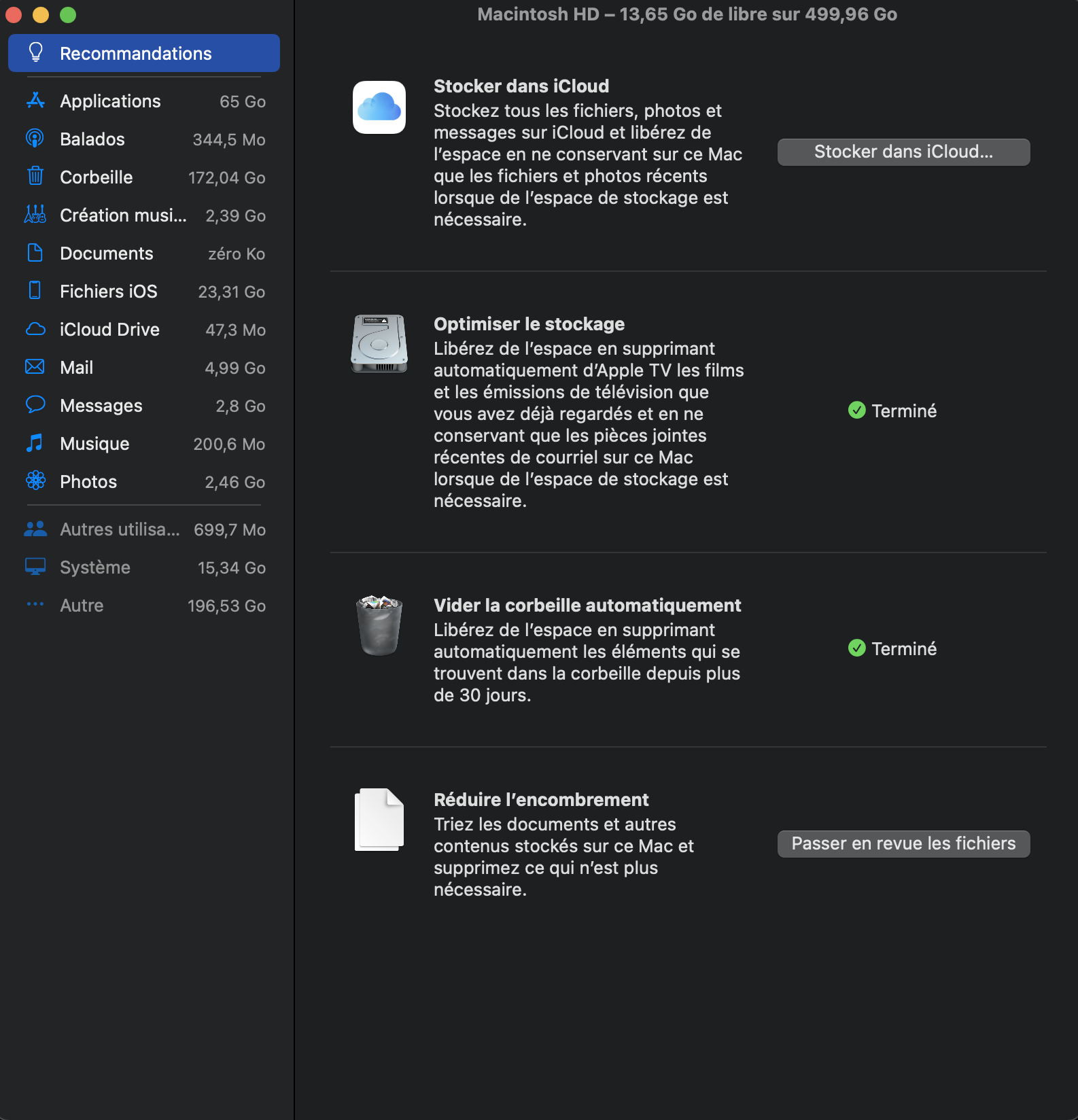
Task: Click the Fichiers iOS phone icon
Action: [x=35, y=291]
